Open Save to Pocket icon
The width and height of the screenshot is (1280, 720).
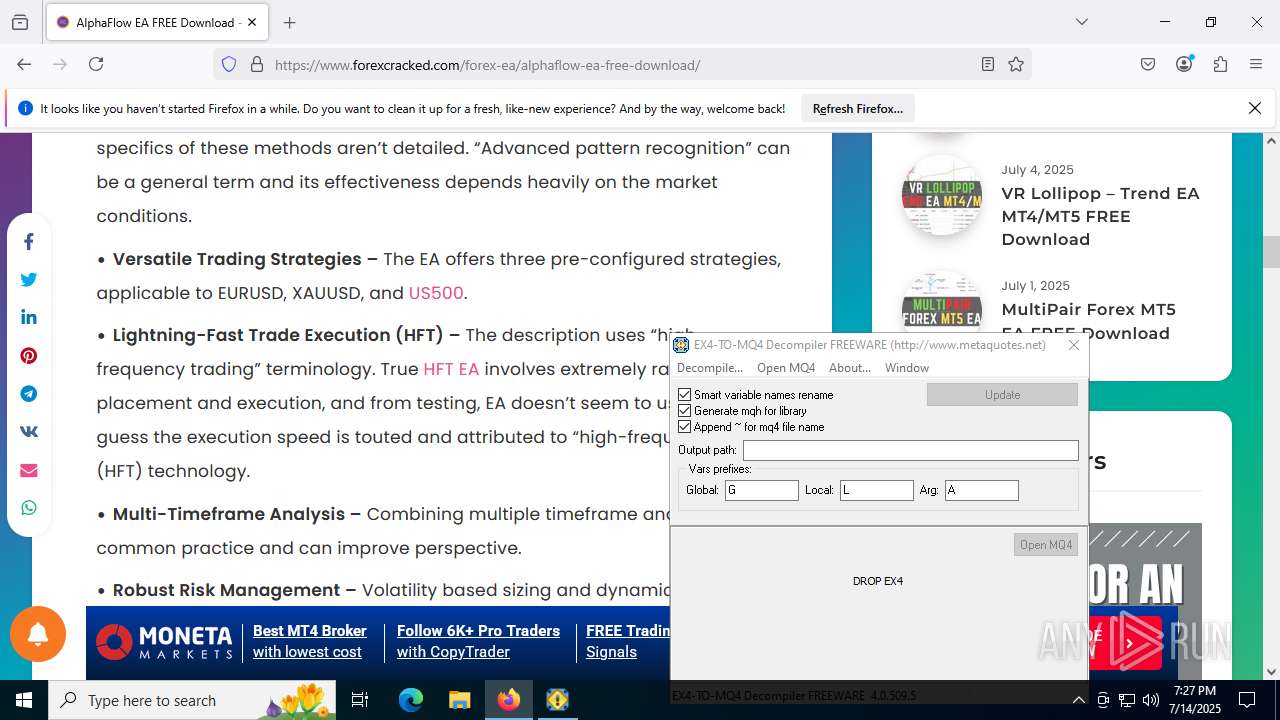pos(1148,64)
